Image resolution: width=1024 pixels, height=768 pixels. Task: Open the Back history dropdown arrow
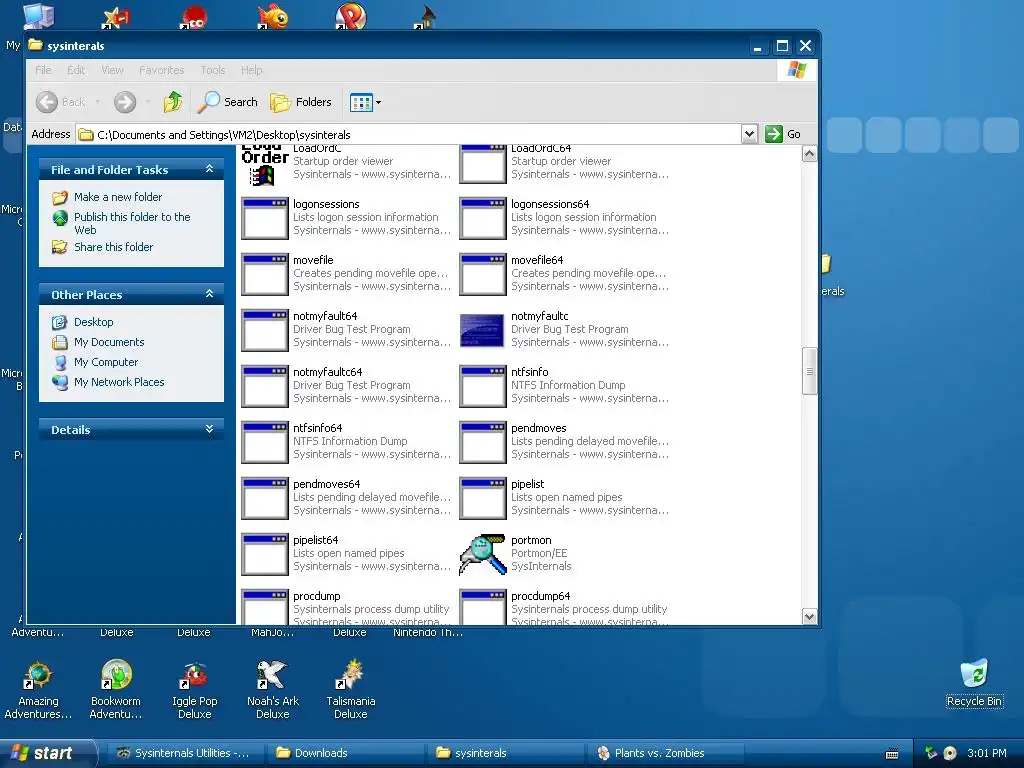97,102
